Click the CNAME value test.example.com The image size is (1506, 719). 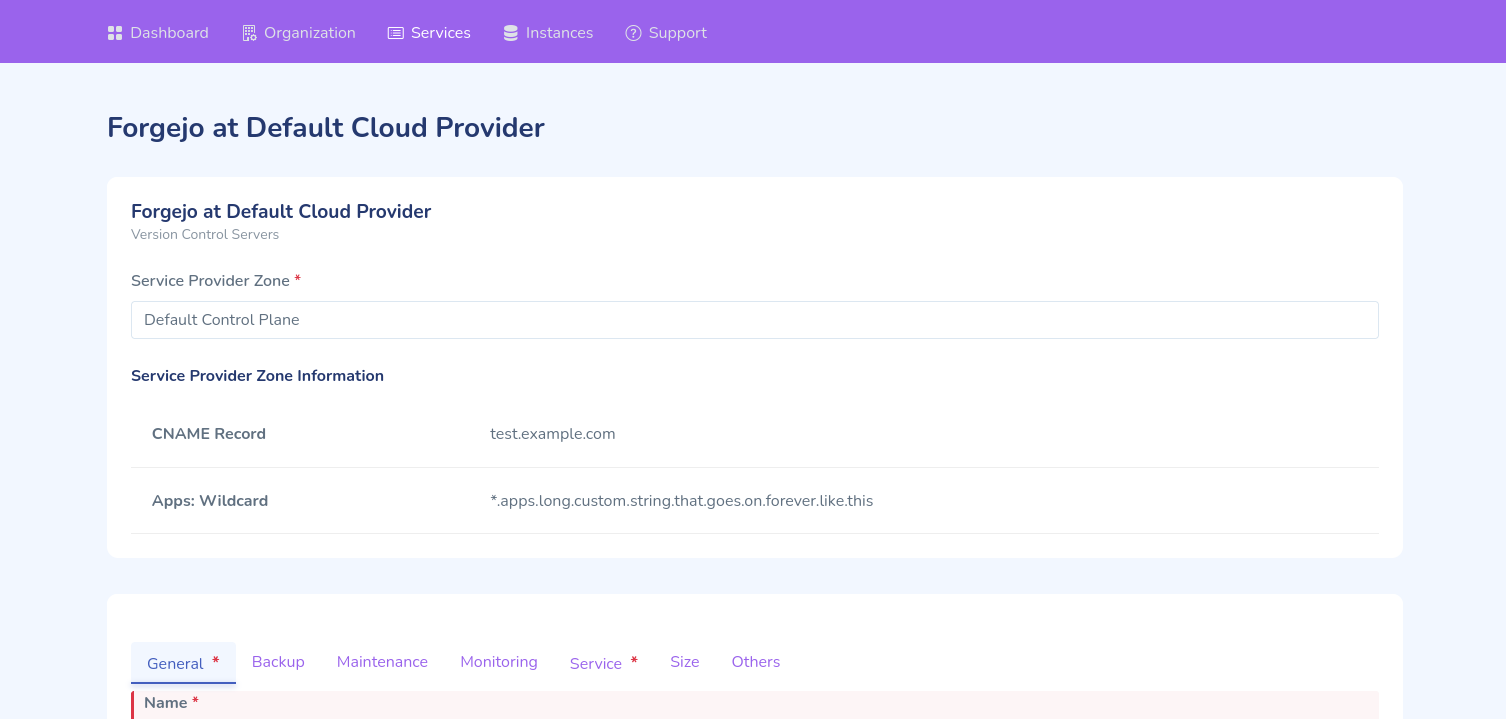tap(552, 434)
